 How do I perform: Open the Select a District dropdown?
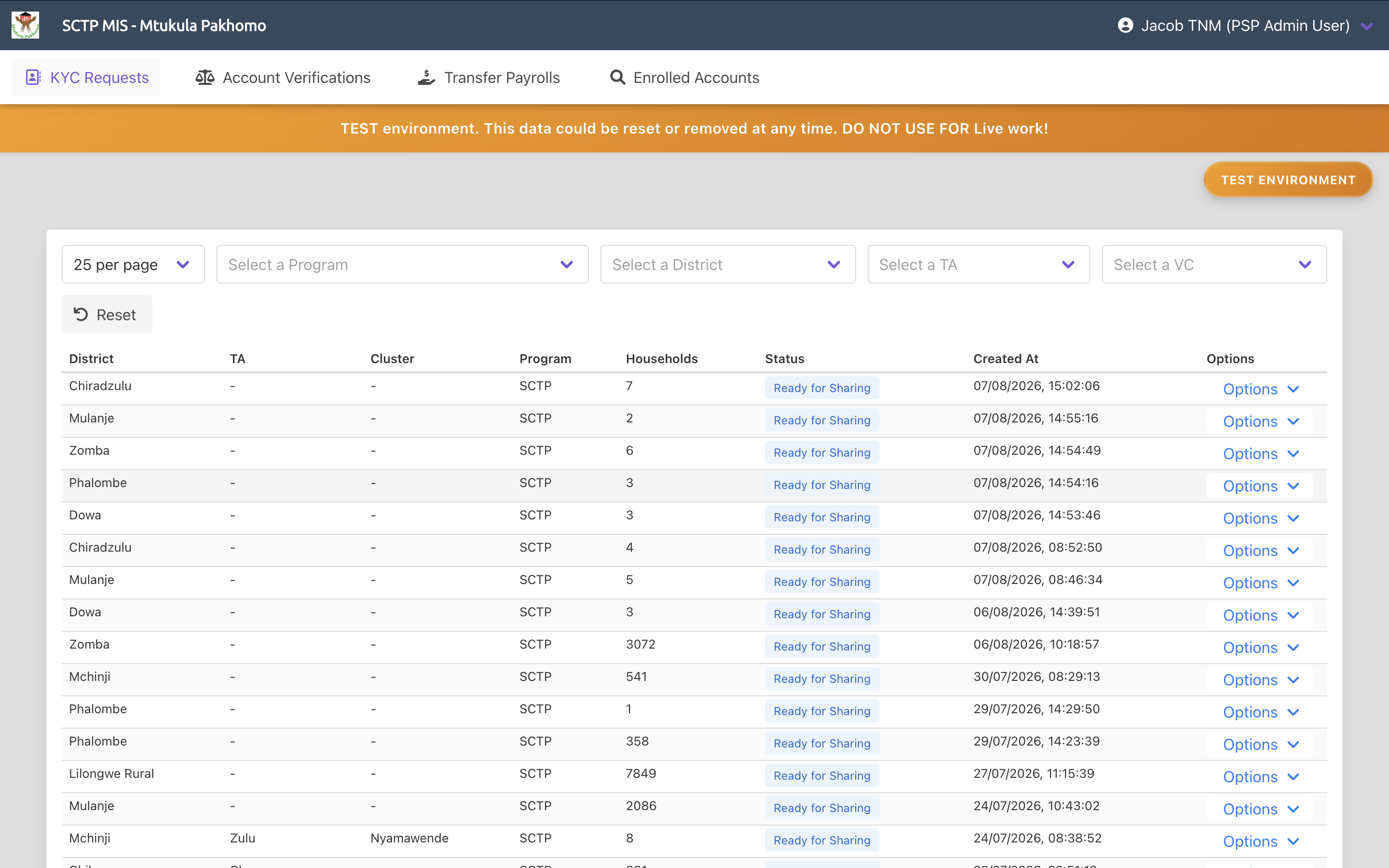(x=728, y=265)
